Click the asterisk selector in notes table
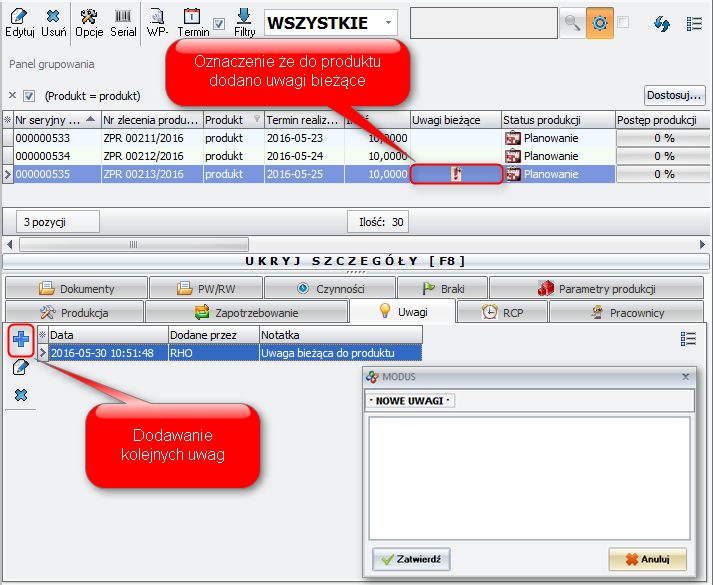This screenshot has height=585, width=713. [x=42, y=335]
